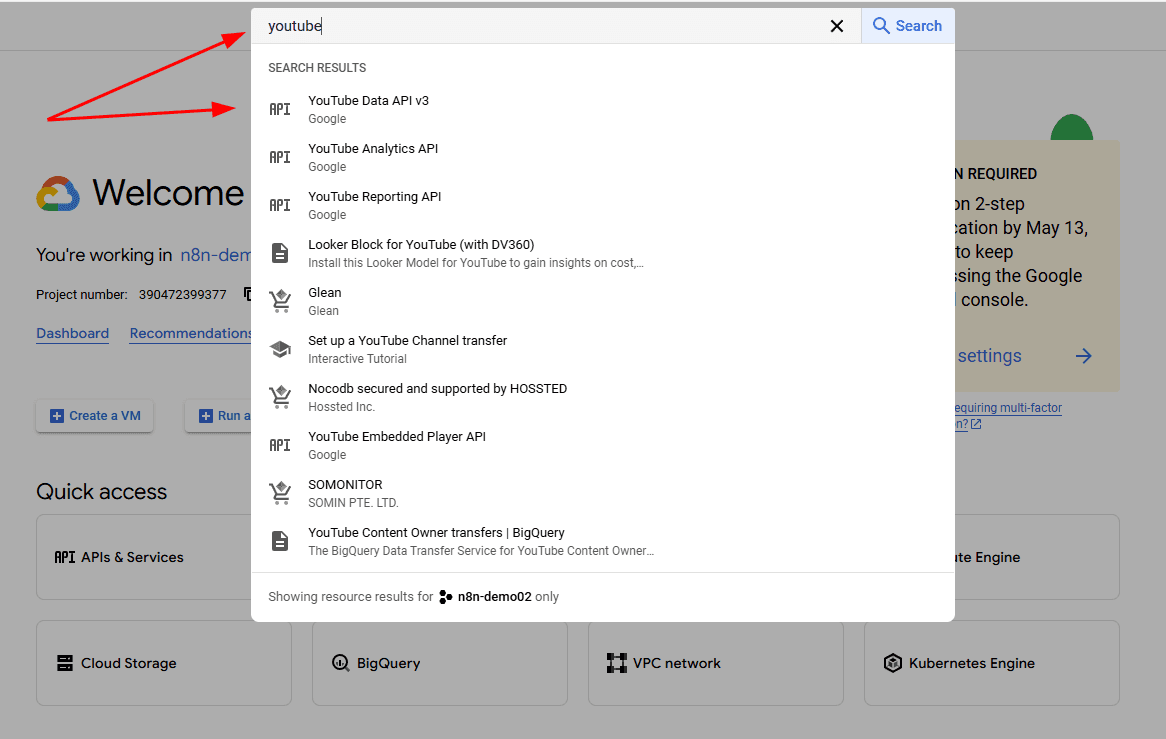Image resolution: width=1166 pixels, height=739 pixels.
Task: Click the project dots icon beside n8n-demo02
Action: (445, 597)
